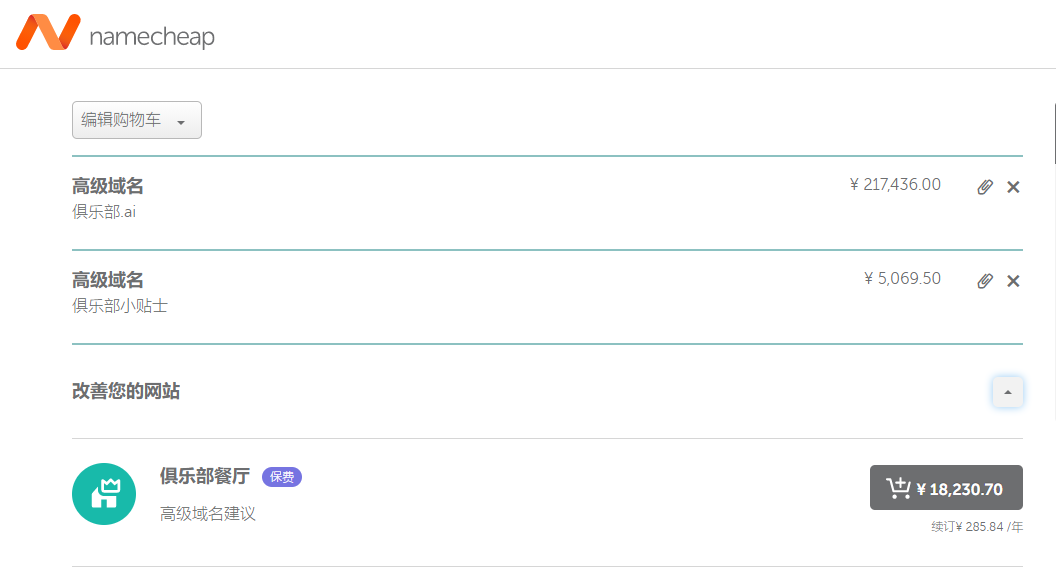Click the paperclip icon for 俱乐部.ai
Image resolution: width=1056 pixels, height=586 pixels.
985,187
